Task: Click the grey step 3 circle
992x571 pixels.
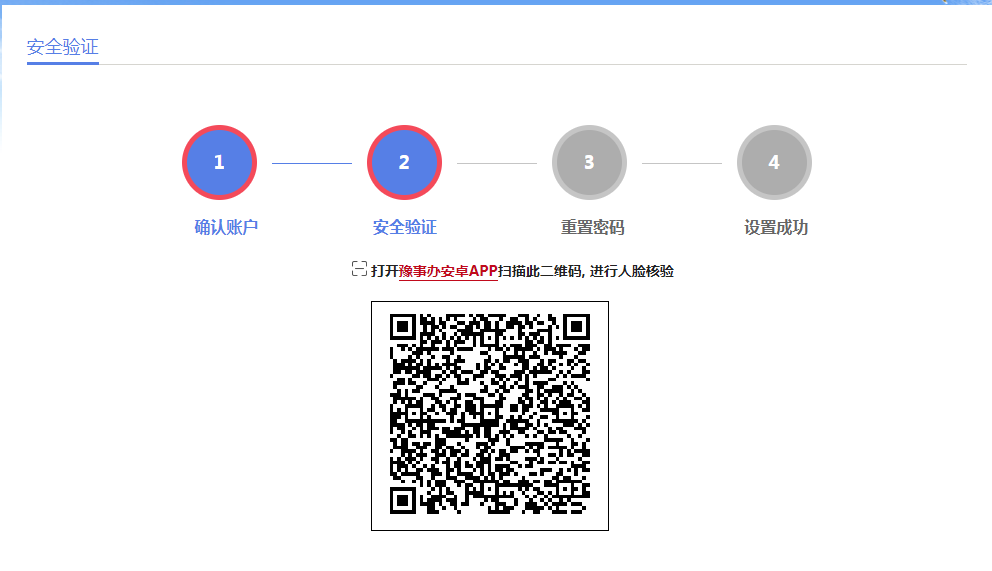Action: pyautogui.click(x=589, y=162)
